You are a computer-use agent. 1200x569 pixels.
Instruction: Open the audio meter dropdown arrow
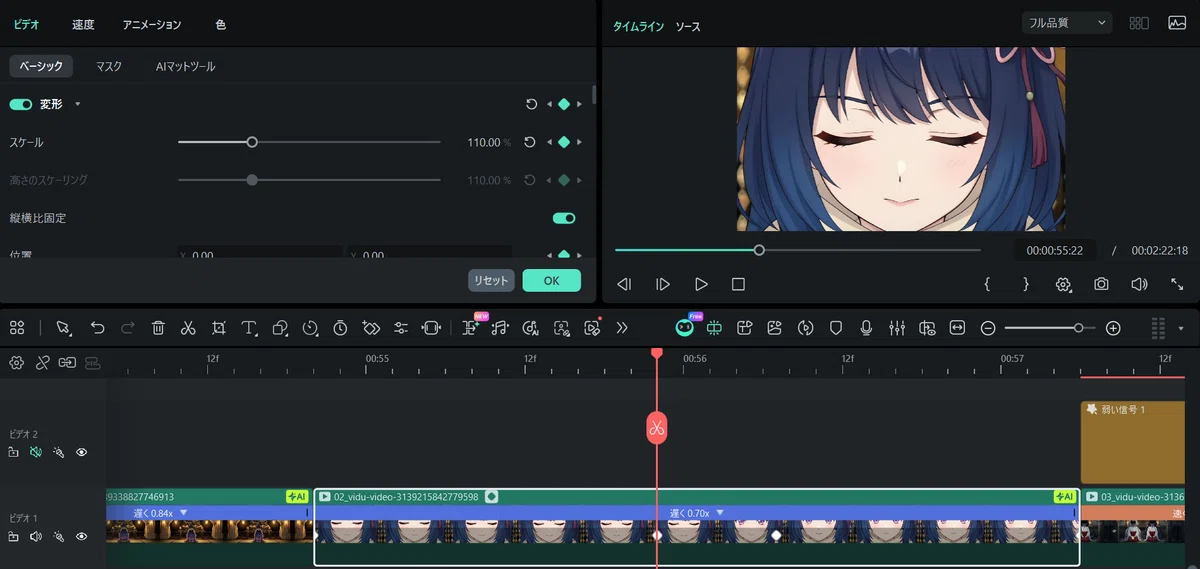1181,327
